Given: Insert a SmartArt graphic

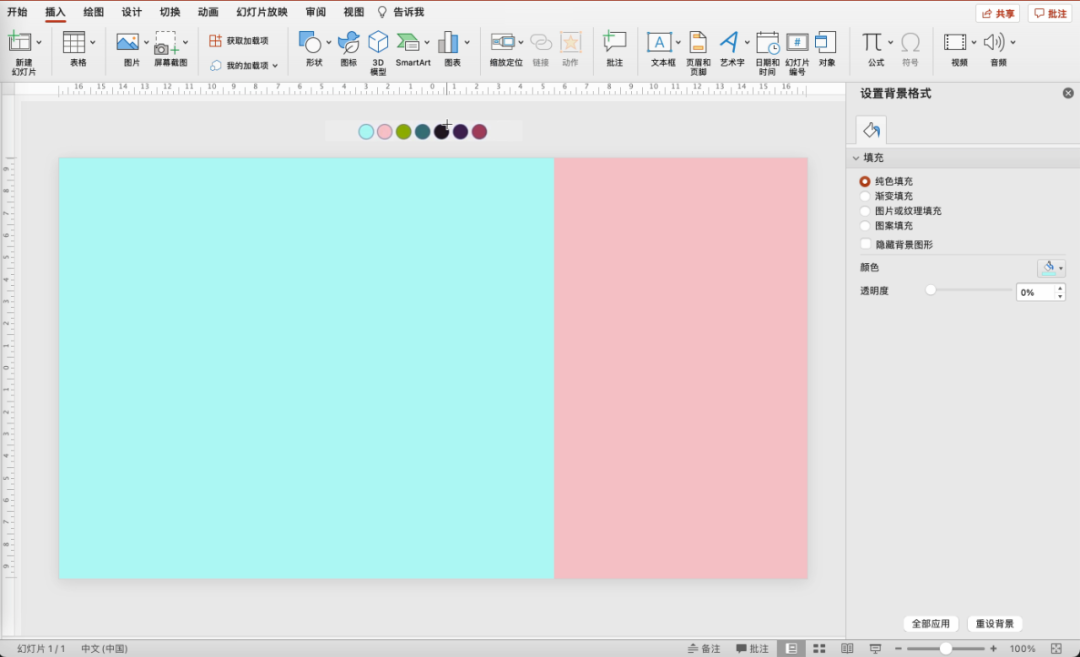Looking at the screenshot, I should coord(409,42).
